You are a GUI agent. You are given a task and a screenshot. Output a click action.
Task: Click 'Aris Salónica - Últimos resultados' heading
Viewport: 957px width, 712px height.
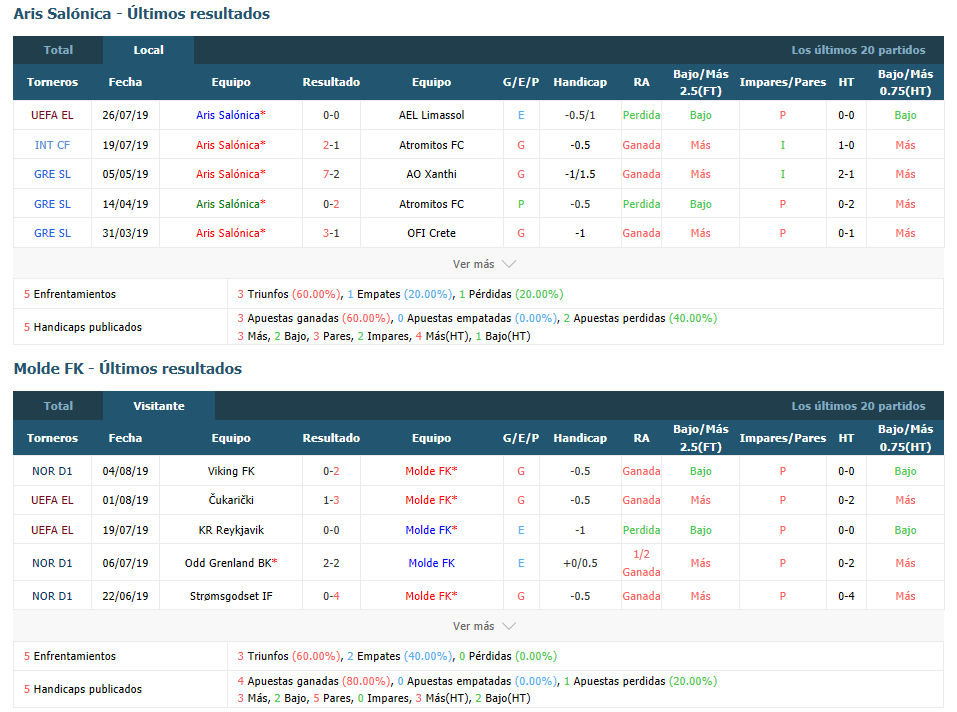click(142, 13)
